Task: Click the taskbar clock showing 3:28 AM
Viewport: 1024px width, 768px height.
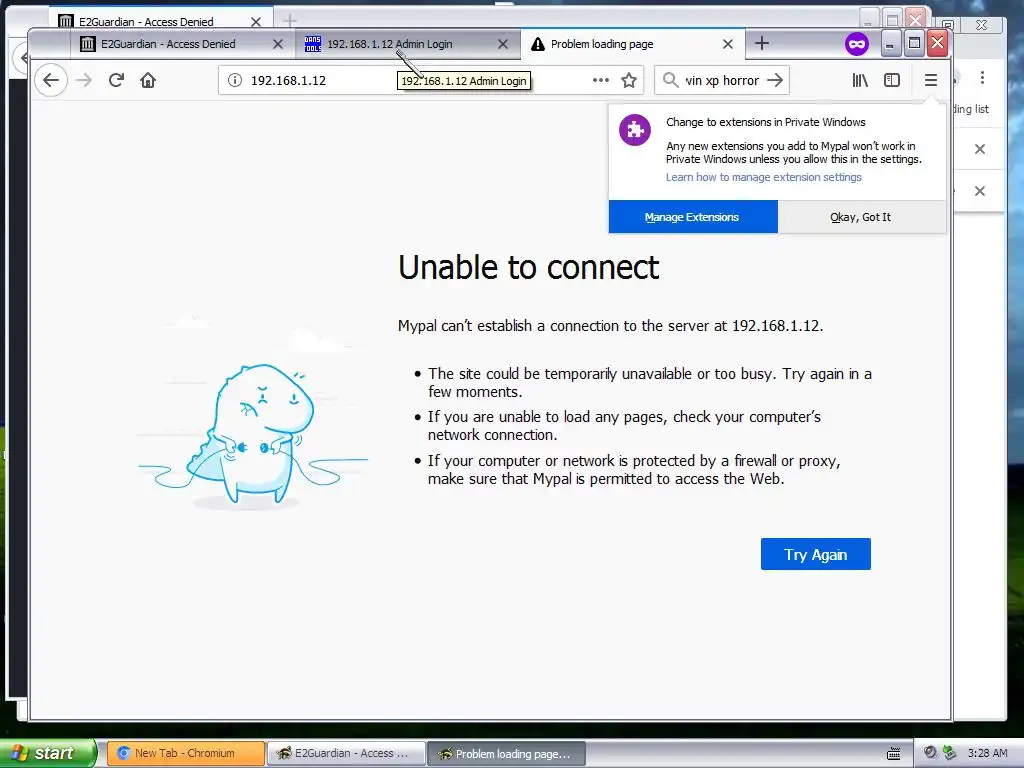Action: pyautogui.click(x=987, y=753)
